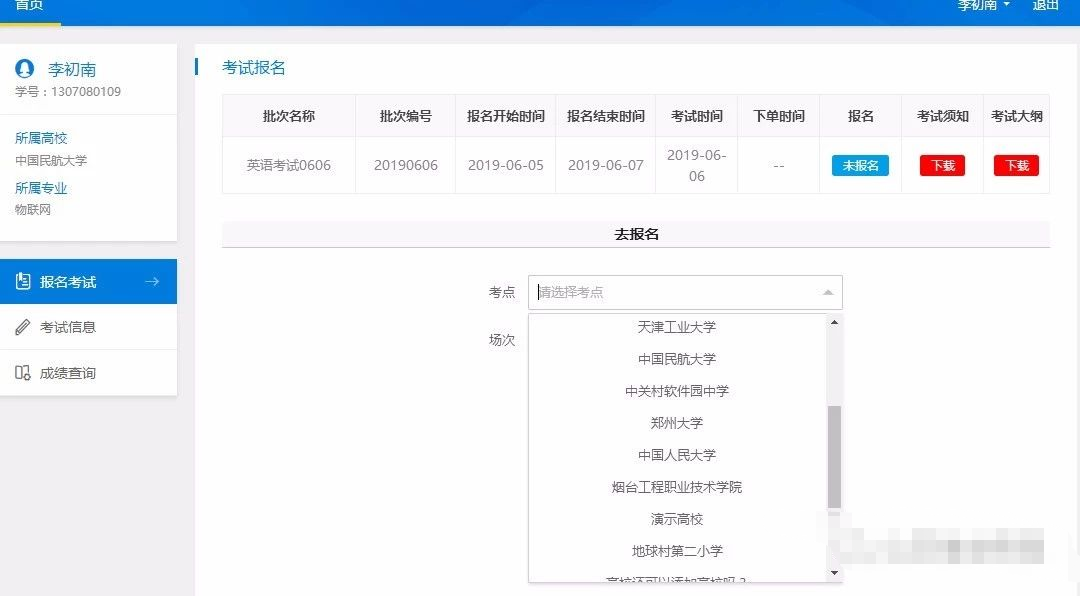This screenshot has width=1080, height=596.
Task: Open the 李初南 user menu in header
Action: 983,5
